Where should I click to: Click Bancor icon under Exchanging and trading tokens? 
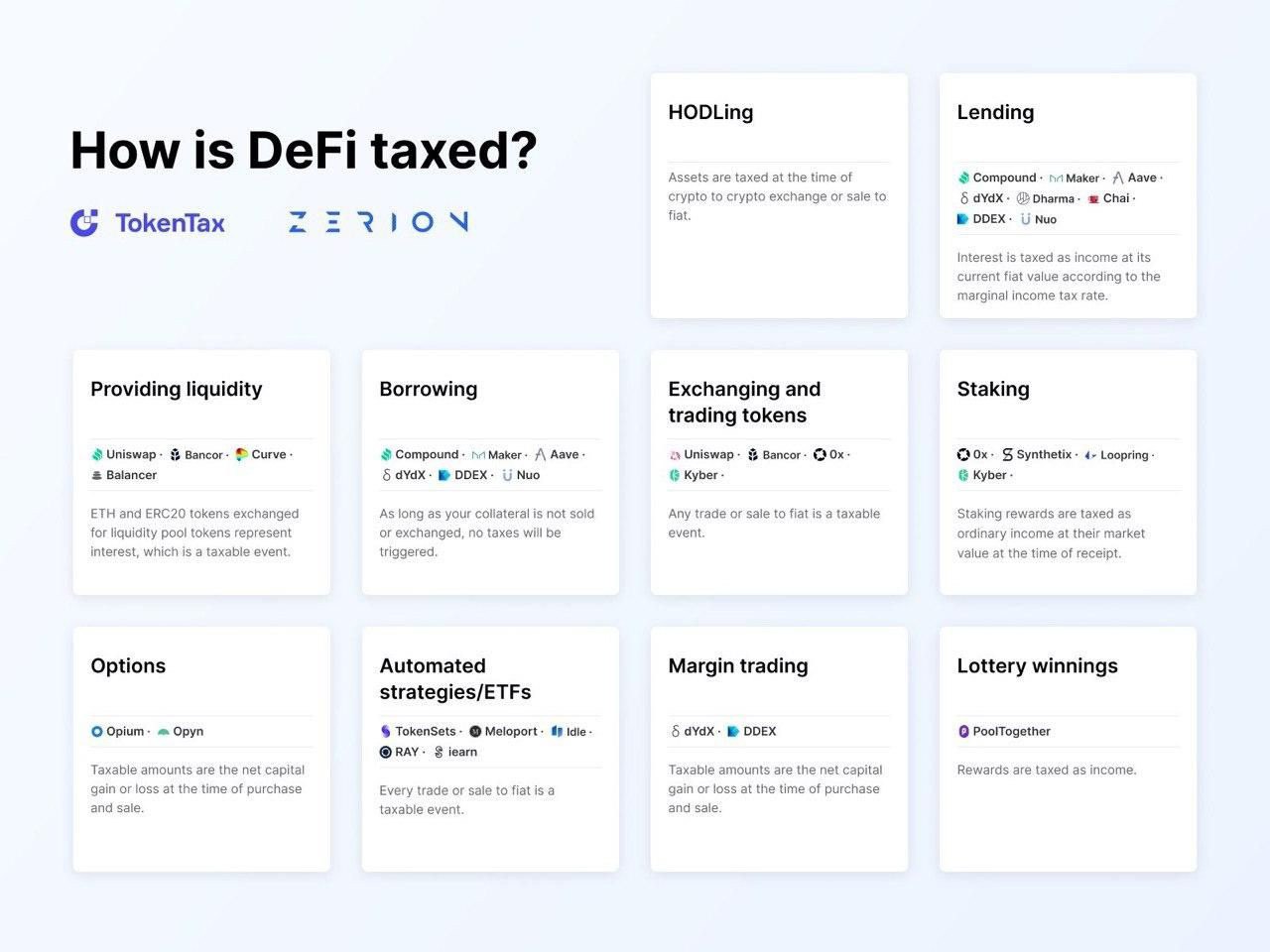(753, 454)
